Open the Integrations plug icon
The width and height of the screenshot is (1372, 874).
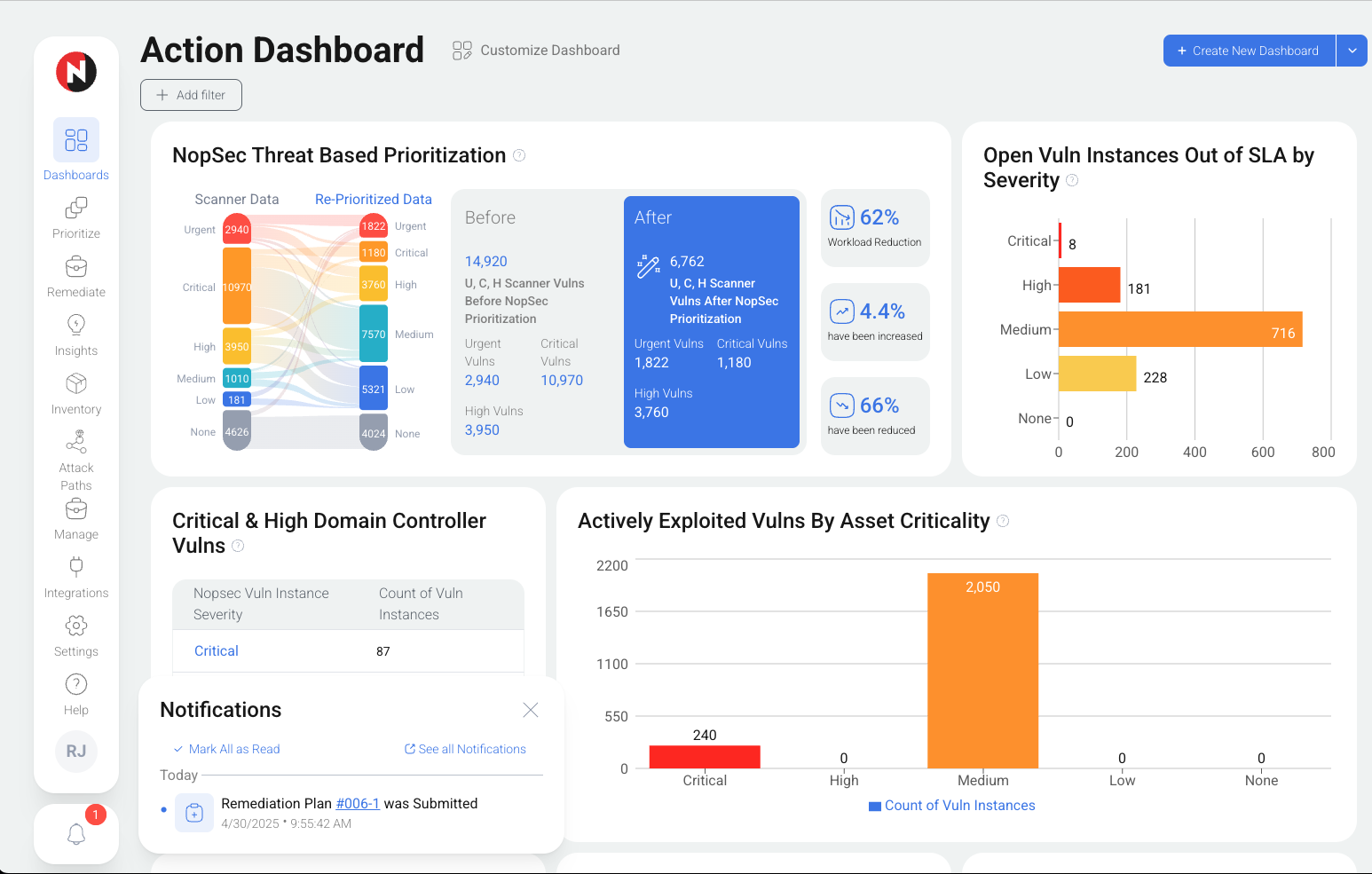(76, 567)
